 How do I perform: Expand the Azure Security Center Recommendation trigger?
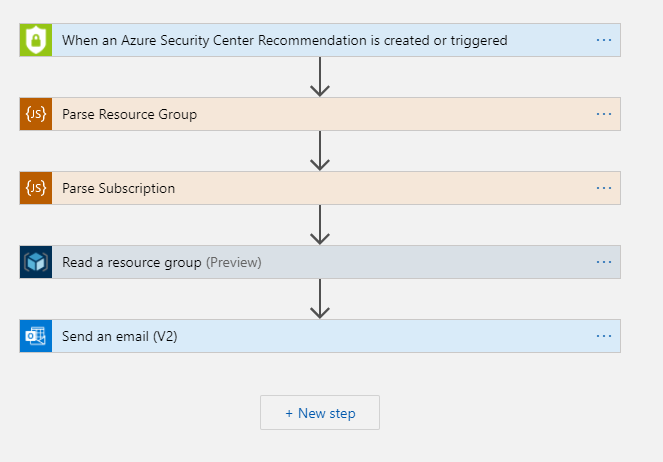(285, 41)
